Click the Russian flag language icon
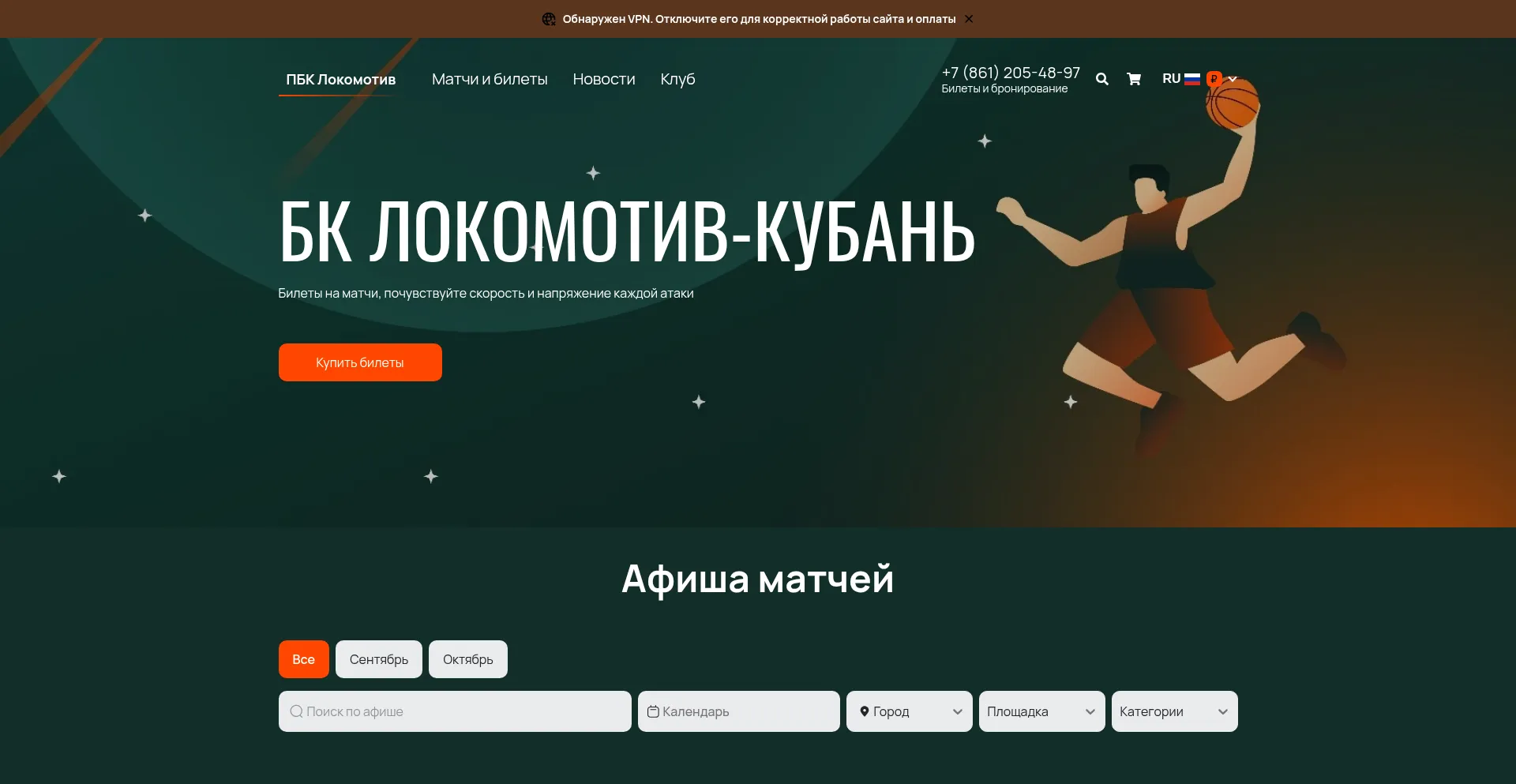Screen dimensions: 1516x784 [x=1192, y=79]
